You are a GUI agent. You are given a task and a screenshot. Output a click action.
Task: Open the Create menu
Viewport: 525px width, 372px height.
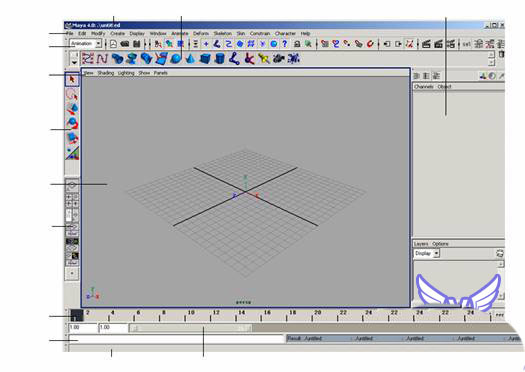118,34
